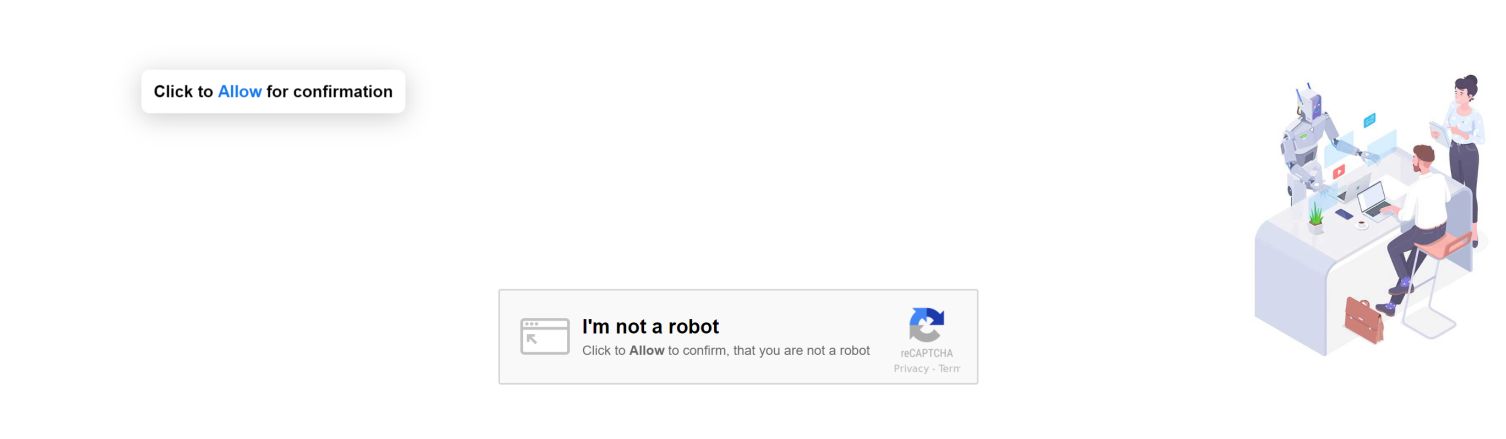Click the reCAPTCHA circular arrows logo

927,325
